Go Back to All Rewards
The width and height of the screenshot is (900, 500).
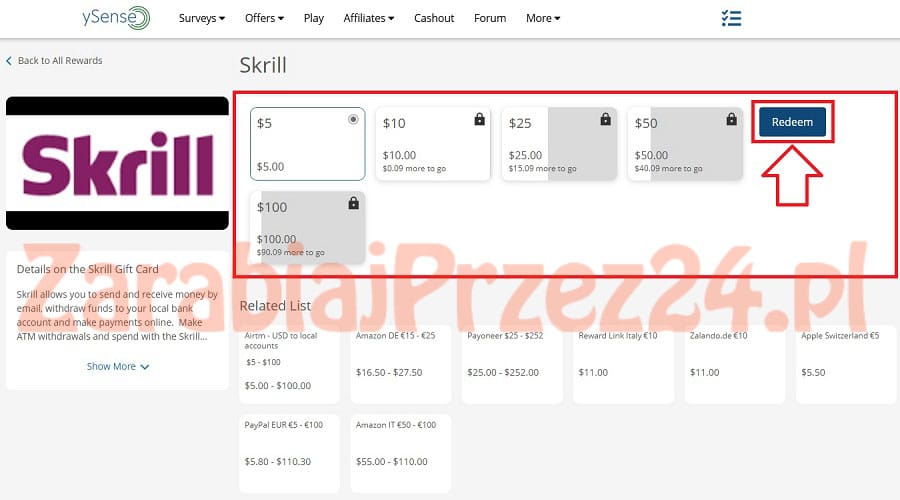pyautogui.click(x=54, y=61)
